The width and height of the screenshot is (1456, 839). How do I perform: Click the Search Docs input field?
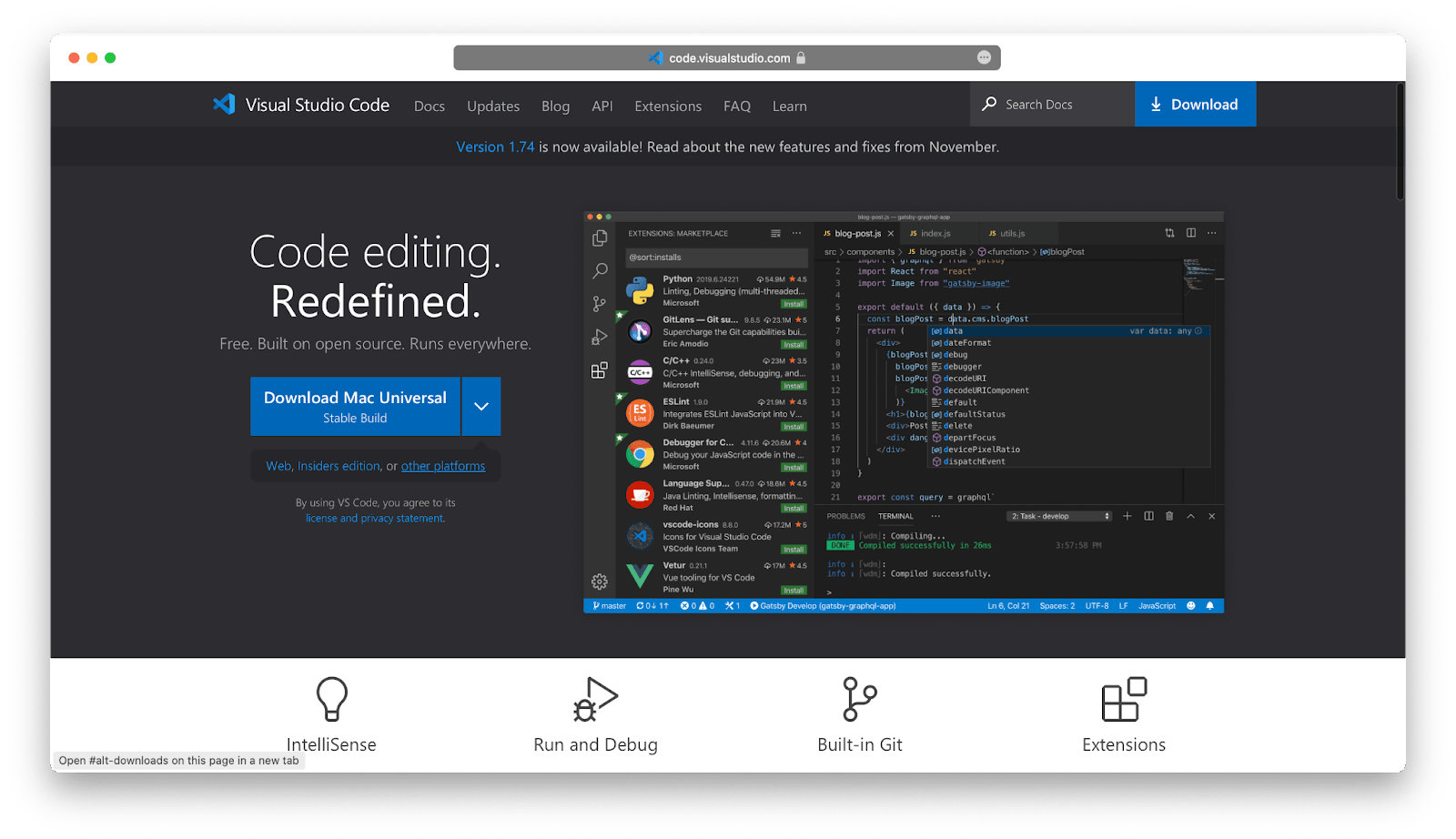pyautogui.click(x=1051, y=104)
